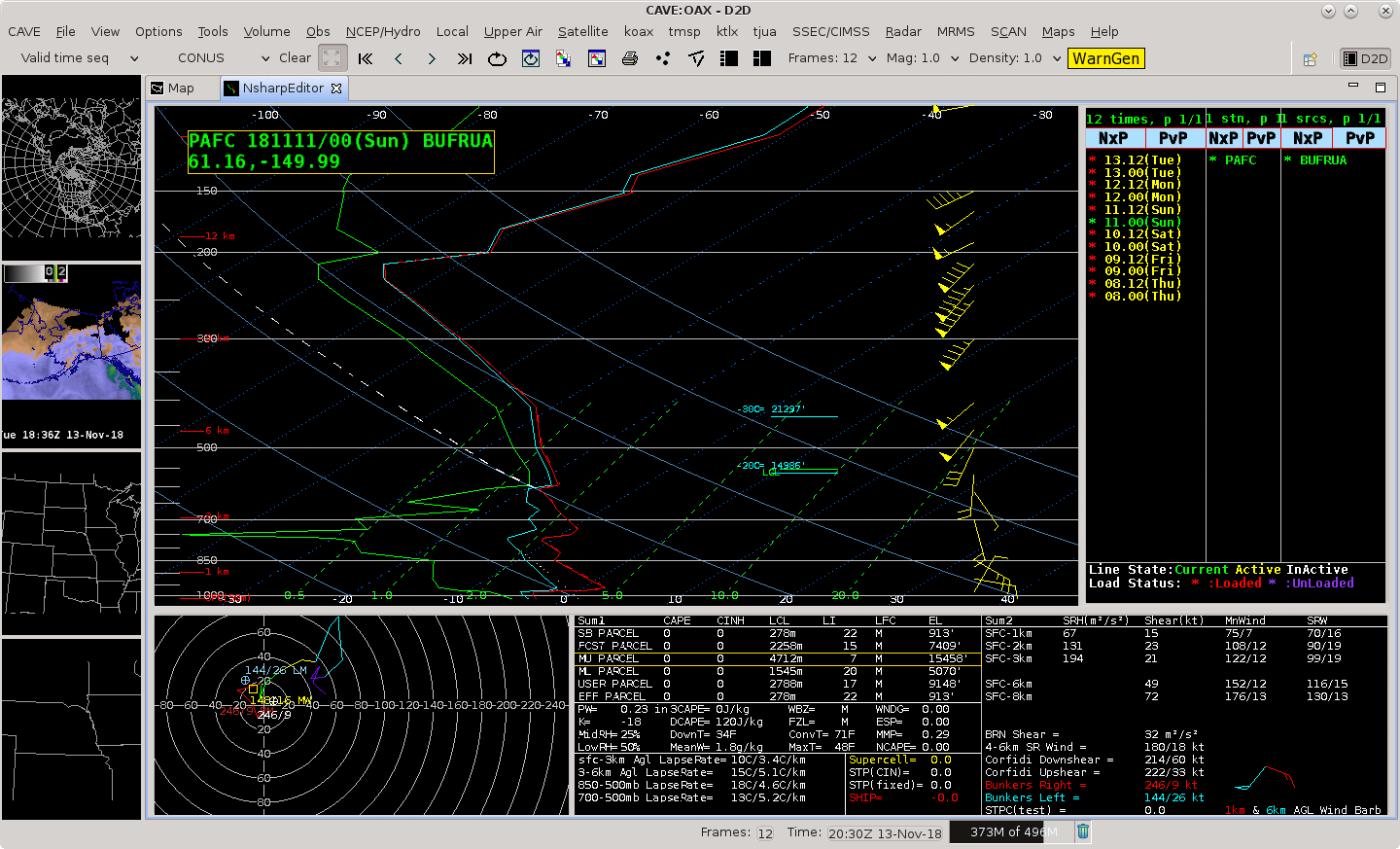Close the NsharpEditor tab
The height and width of the screenshot is (849, 1400).
tap(336, 88)
